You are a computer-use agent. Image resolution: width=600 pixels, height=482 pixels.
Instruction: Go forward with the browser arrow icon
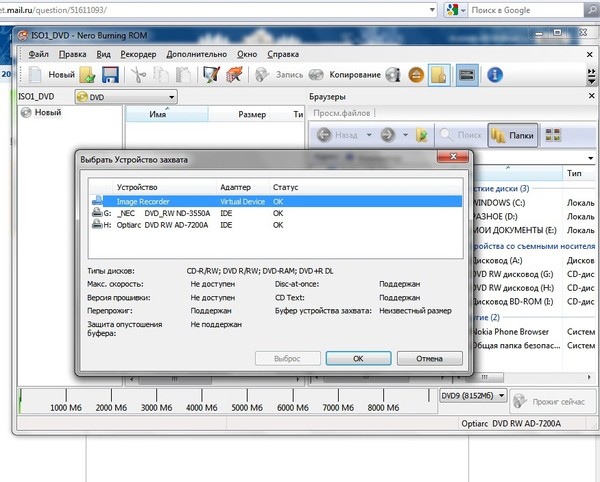click(x=388, y=135)
